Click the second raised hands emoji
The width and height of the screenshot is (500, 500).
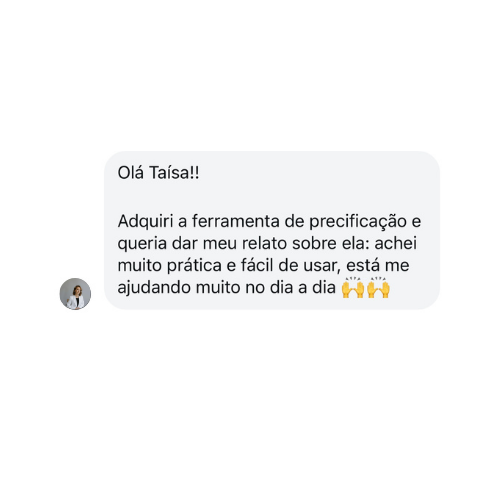[x=378, y=287]
